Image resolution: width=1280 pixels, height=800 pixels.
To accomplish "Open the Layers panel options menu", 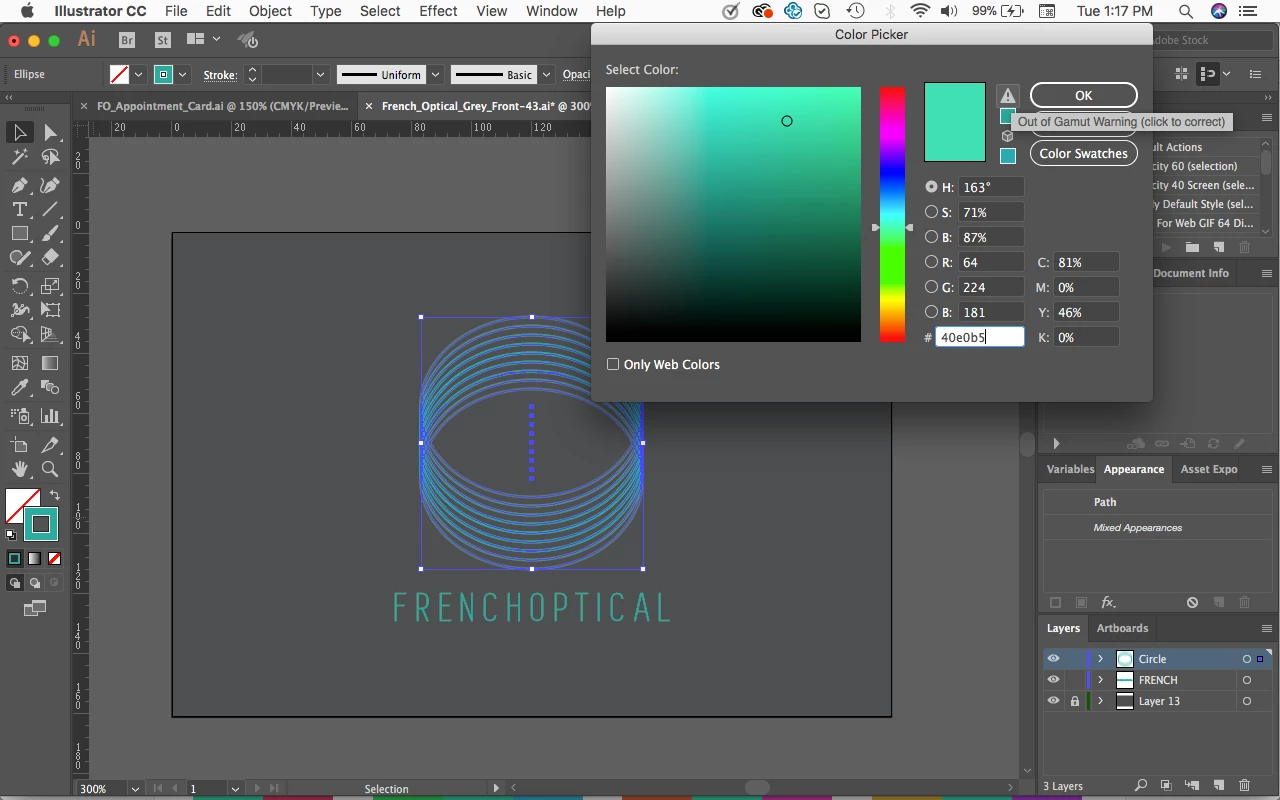I will 1267,629.
